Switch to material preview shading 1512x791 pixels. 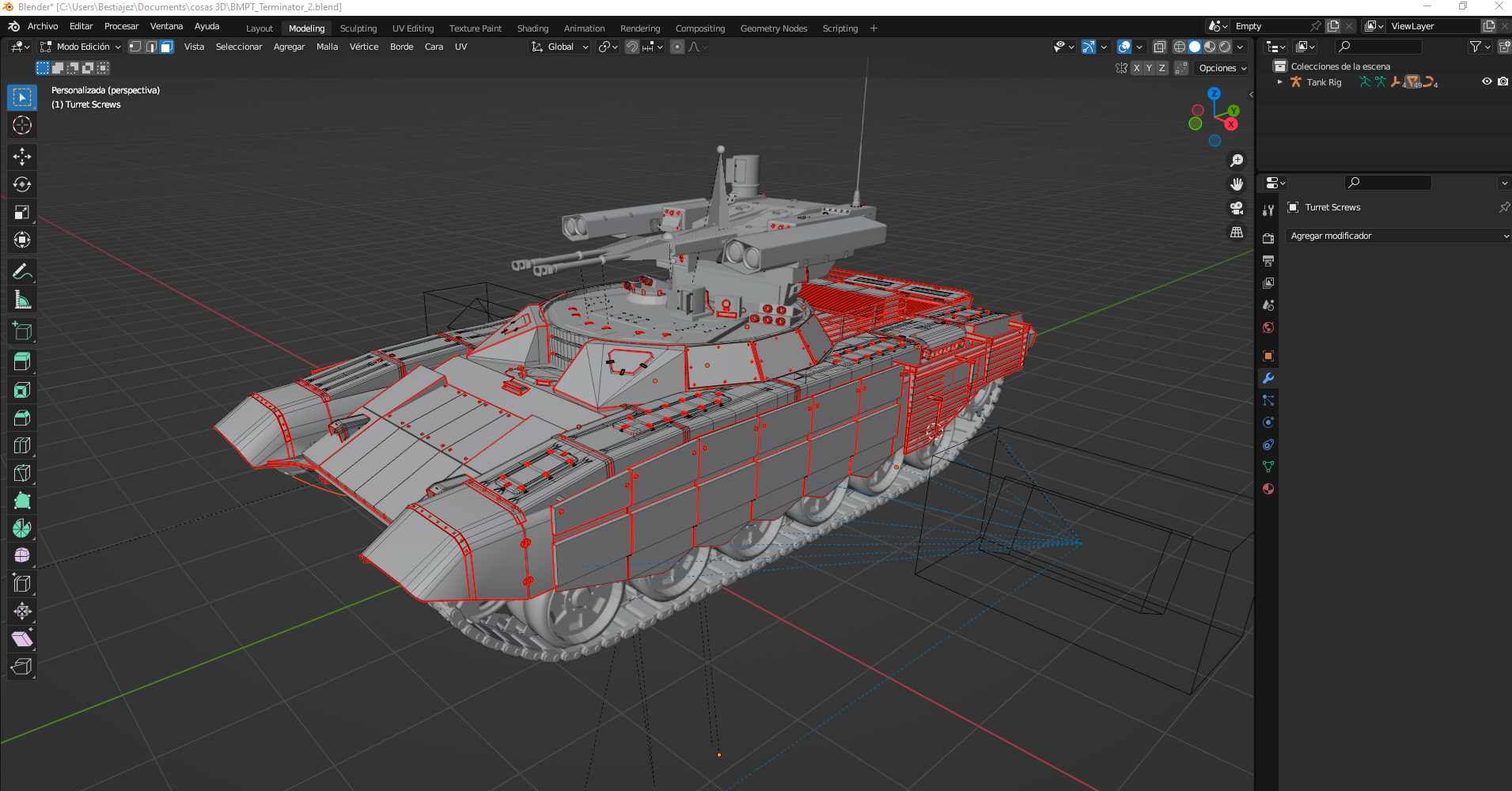coord(1210,47)
